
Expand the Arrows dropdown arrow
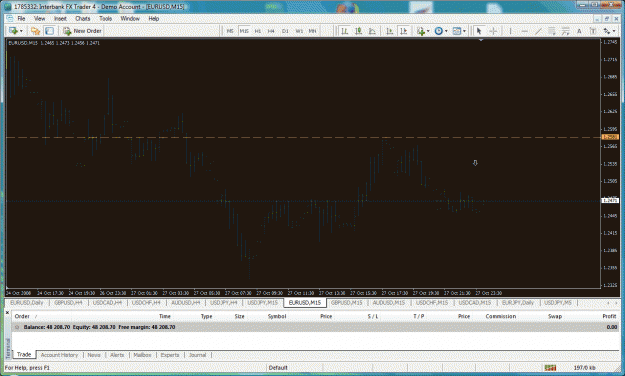coord(614,31)
